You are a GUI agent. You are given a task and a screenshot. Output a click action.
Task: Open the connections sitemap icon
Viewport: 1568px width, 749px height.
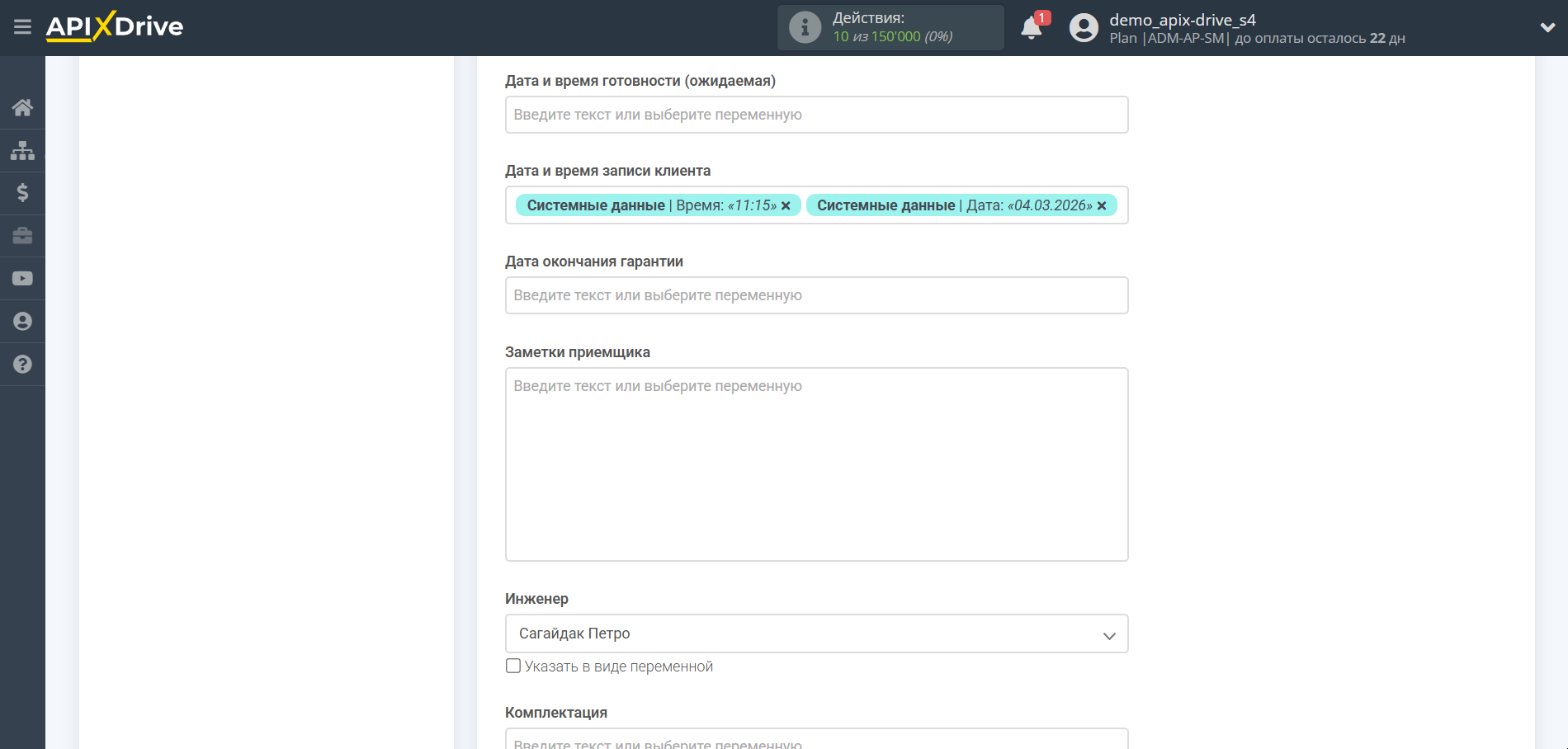(x=22, y=150)
